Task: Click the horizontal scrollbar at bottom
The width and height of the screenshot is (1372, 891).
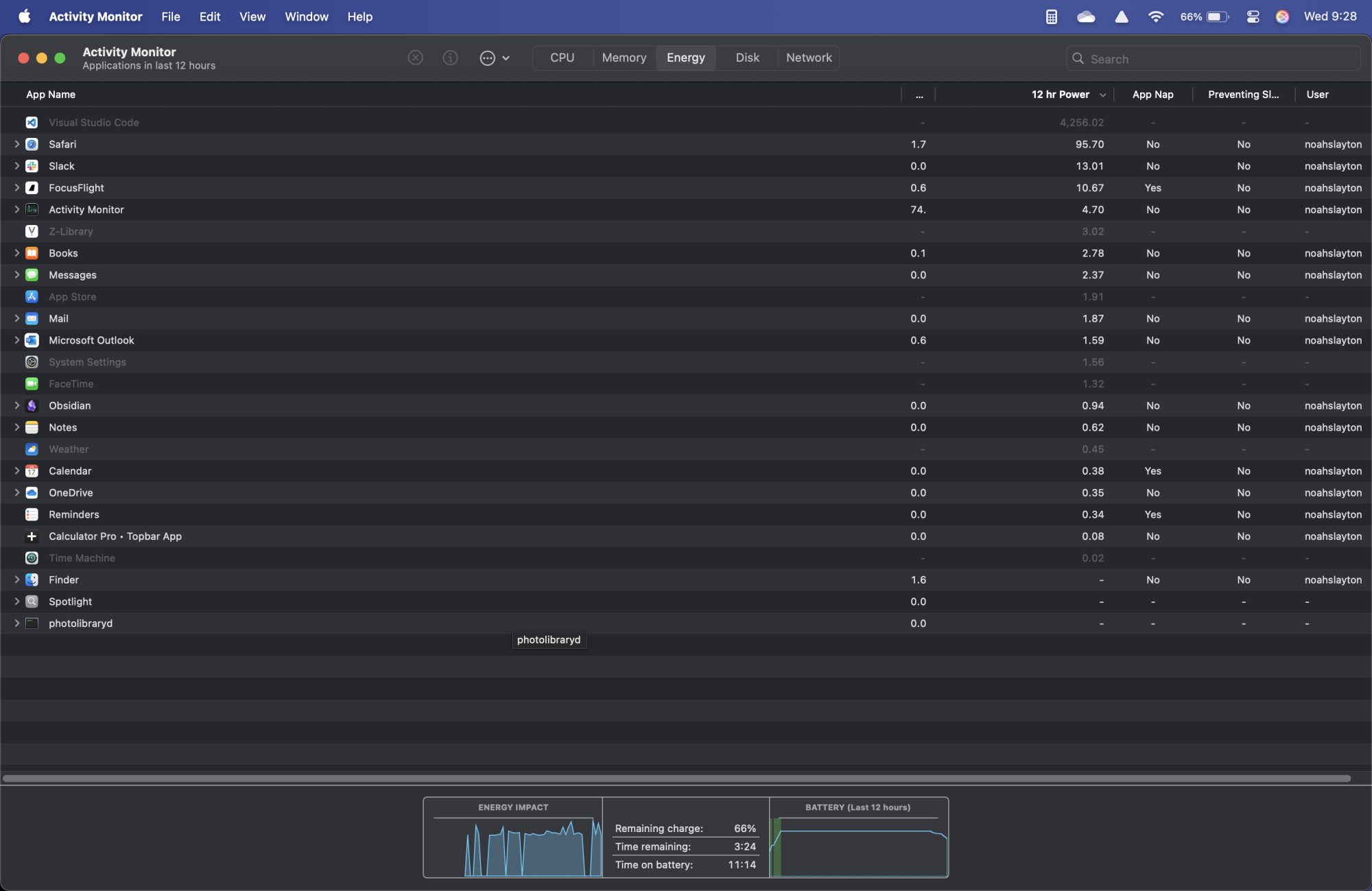Action: (676, 779)
